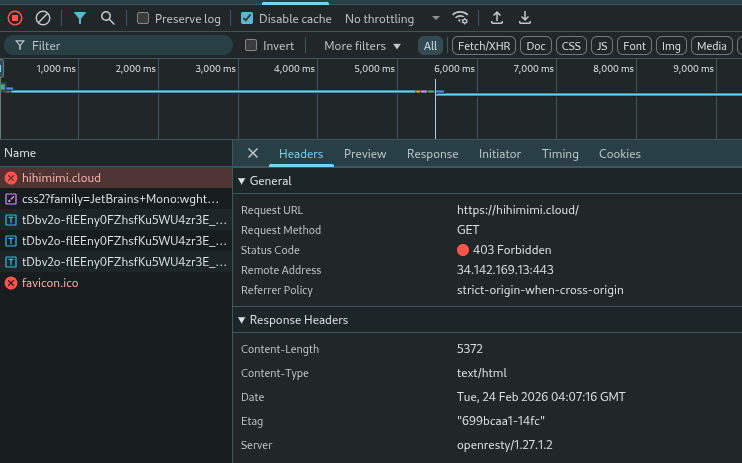Uncheck Disable cache checkbox
The width and height of the screenshot is (742, 463).
click(x=248, y=18)
